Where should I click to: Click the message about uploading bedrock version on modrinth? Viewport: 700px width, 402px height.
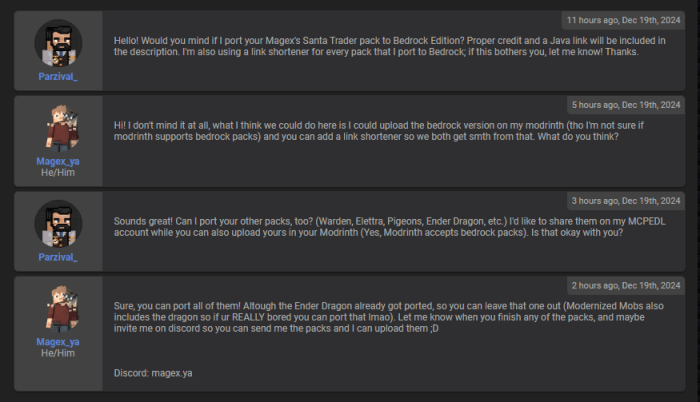(379, 131)
